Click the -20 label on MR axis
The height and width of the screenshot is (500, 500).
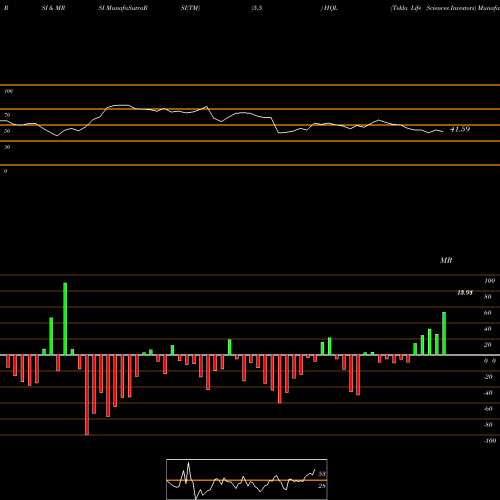488,377
